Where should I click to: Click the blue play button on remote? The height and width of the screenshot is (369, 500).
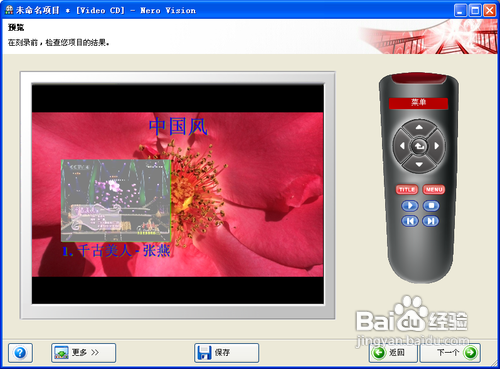click(410, 206)
